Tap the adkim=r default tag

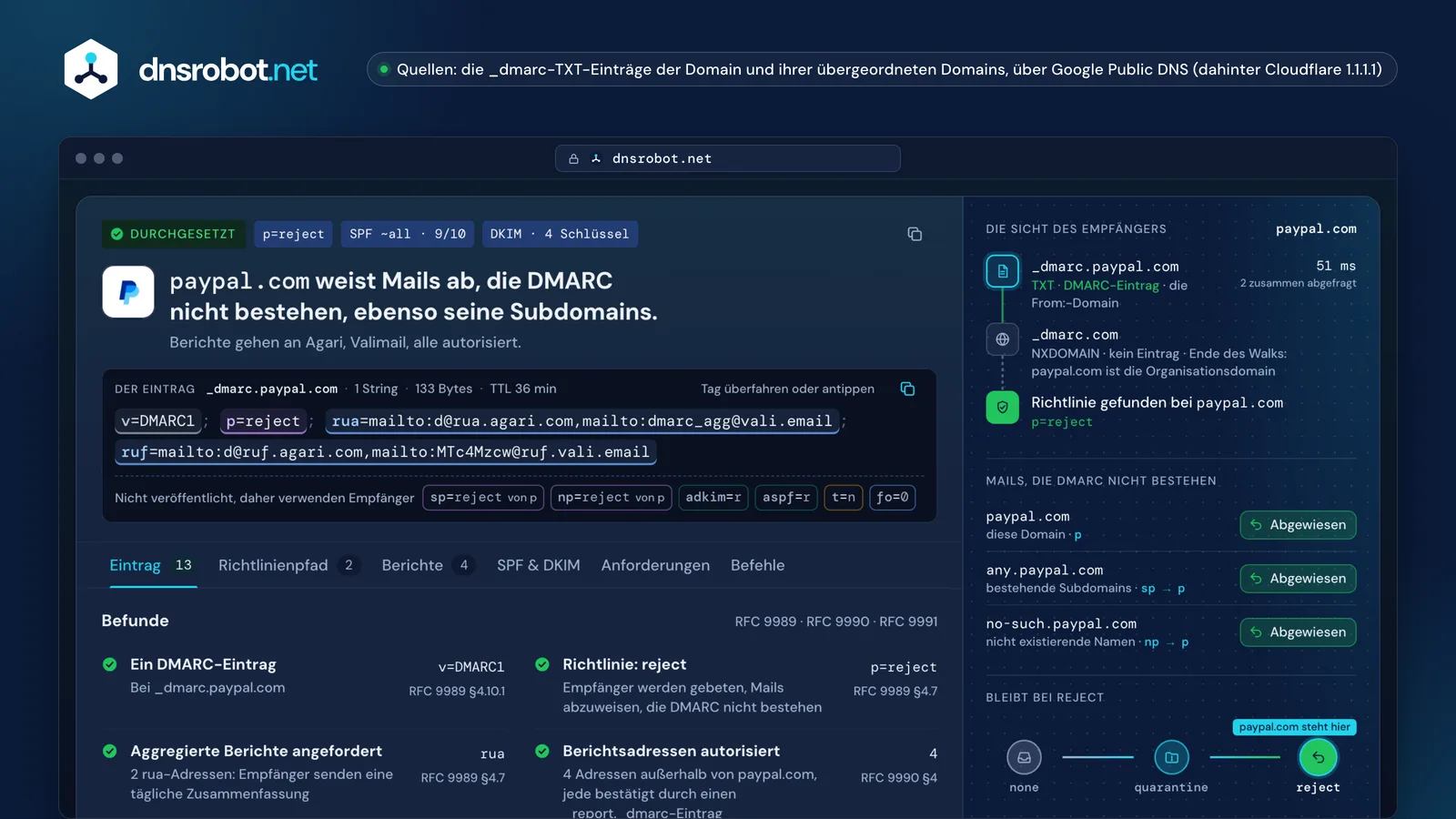[x=713, y=498]
